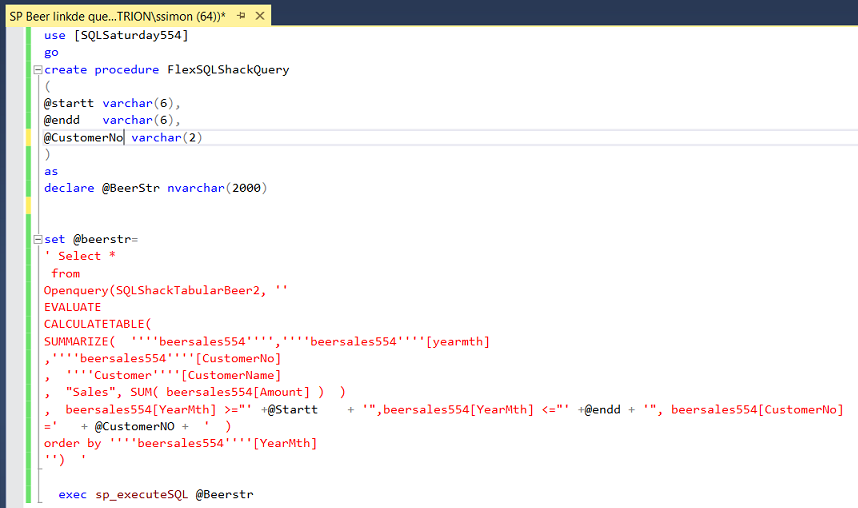Click the EVALUATE line
The width and height of the screenshot is (858, 508).
click(x=73, y=307)
